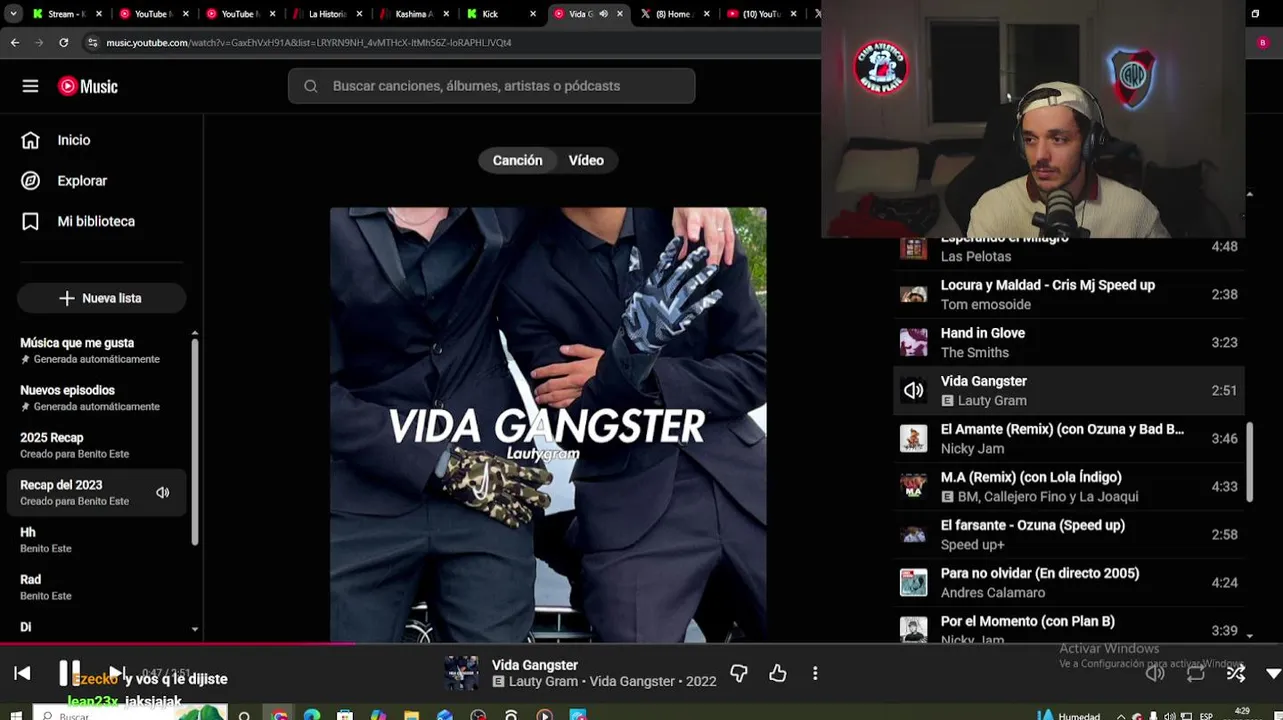Image resolution: width=1283 pixels, height=720 pixels.
Task: Open more options three-dot menu in player bar
Action: coord(815,674)
